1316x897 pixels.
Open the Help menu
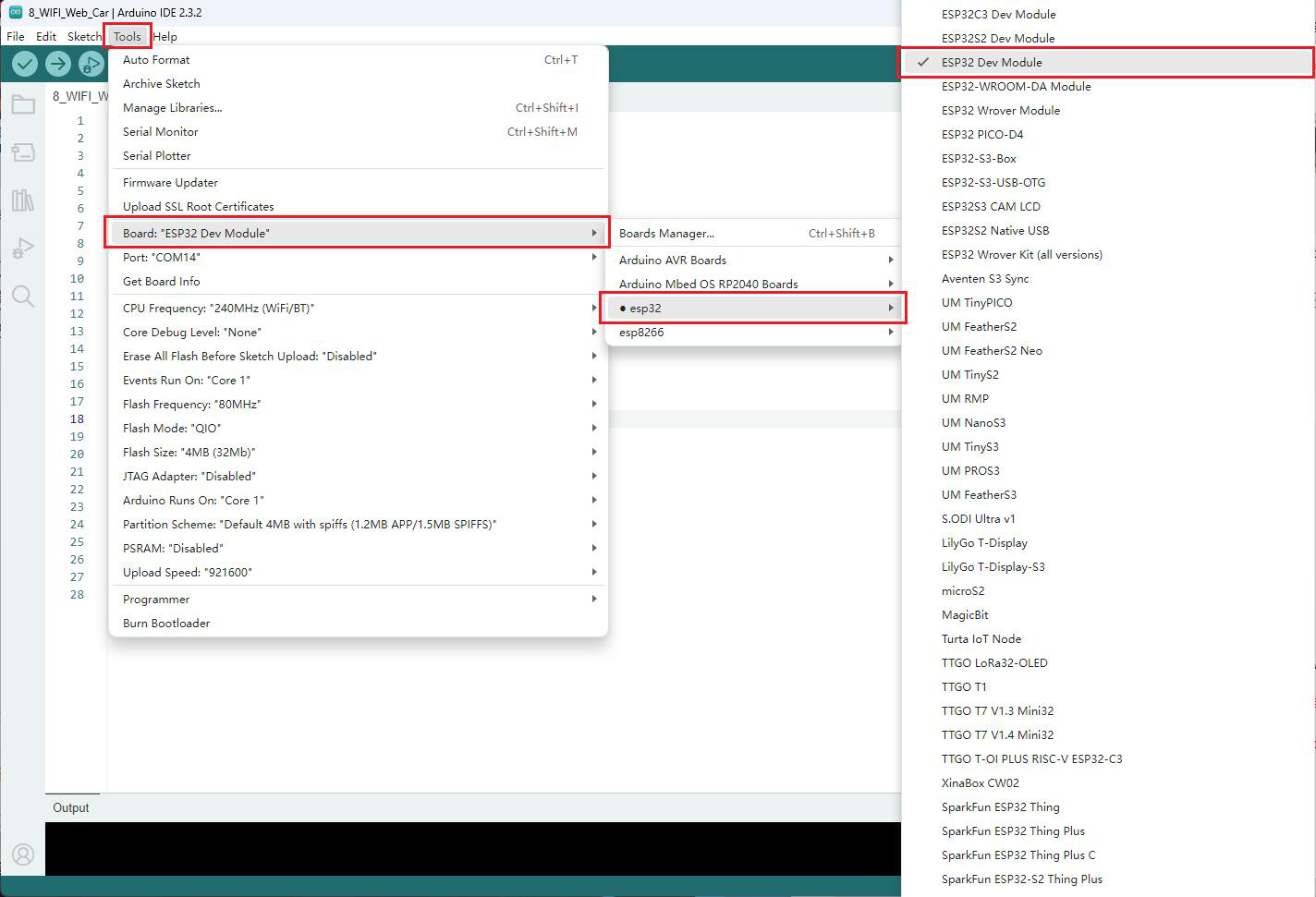[165, 36]
